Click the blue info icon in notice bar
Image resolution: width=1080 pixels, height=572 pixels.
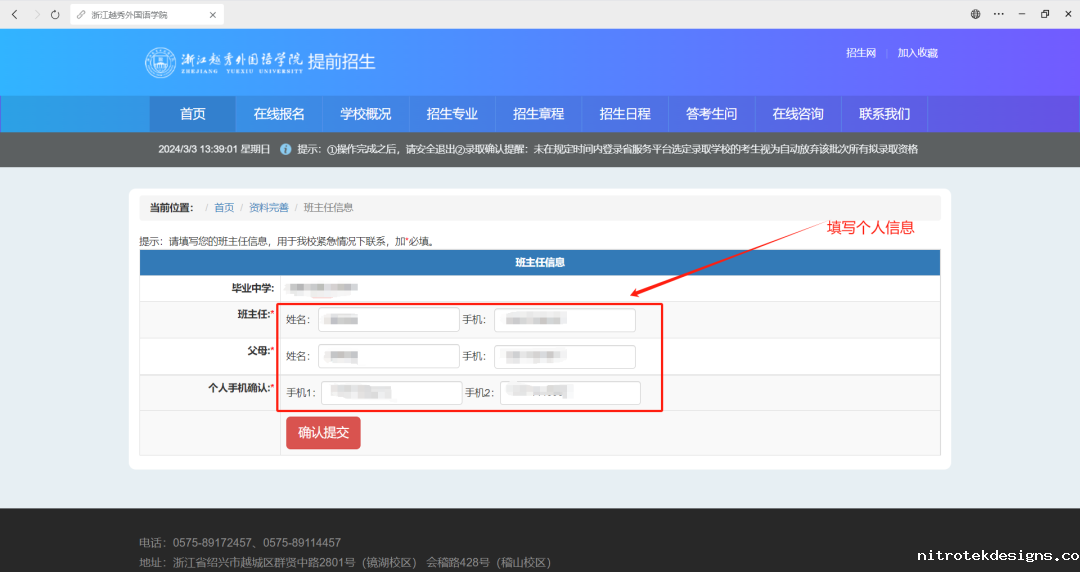[x=285, y=149]
